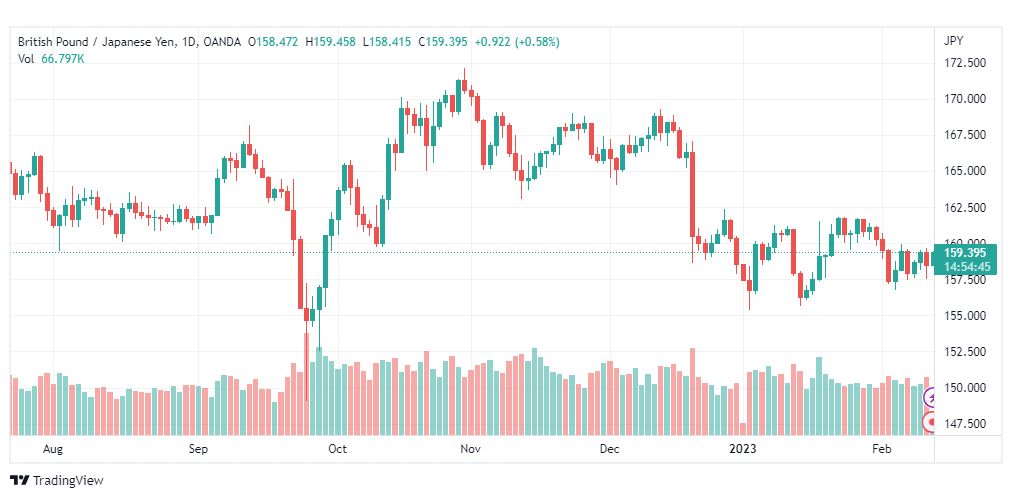Open the British Pound / Japanese Yen symbol title
1012x498 pixels.
[x=97, y=42]
